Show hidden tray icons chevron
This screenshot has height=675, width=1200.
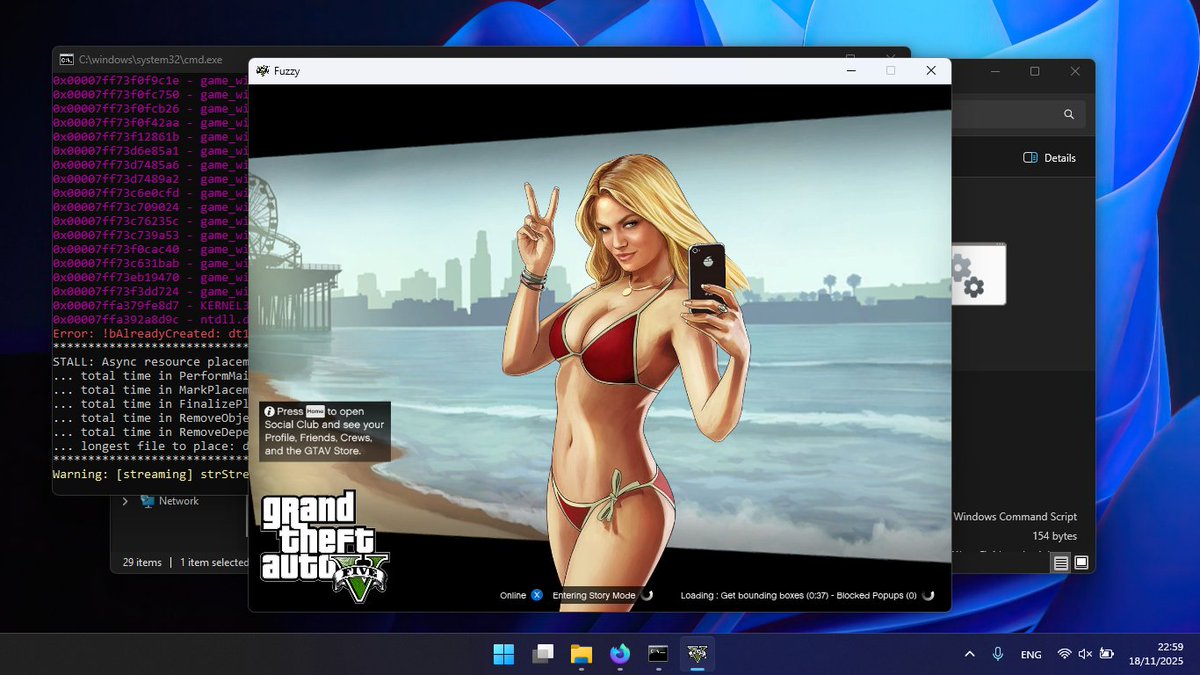pos(969,654)
